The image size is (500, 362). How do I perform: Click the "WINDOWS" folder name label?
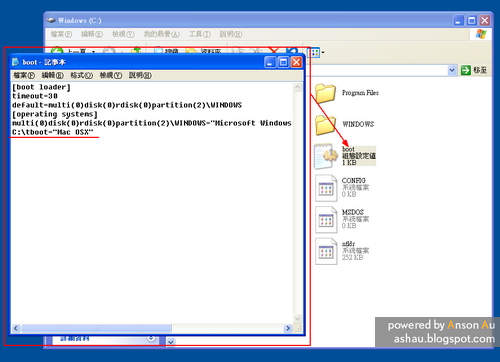pos(358,124)
